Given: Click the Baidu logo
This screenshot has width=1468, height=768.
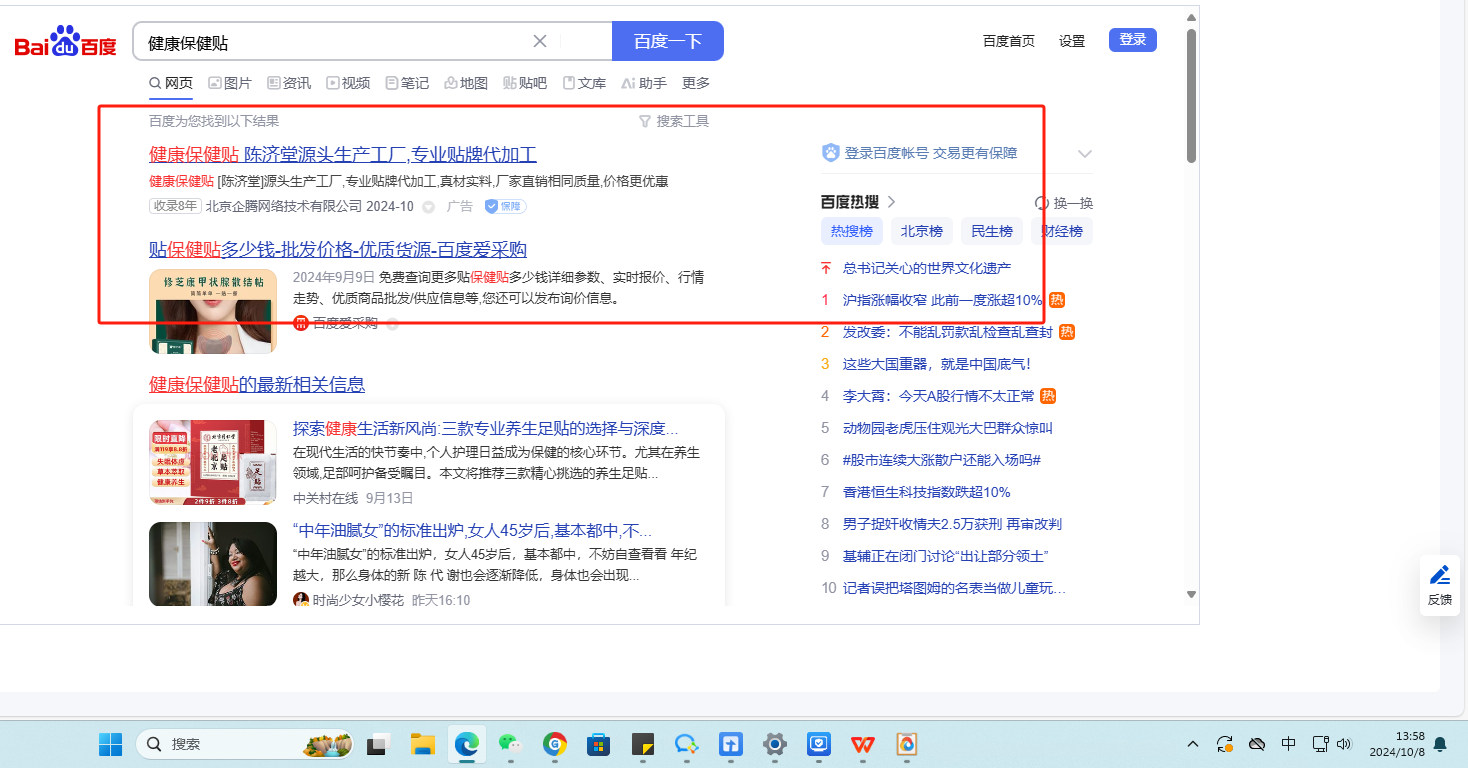Looking at the screenshot, I should [x=65, y=42].
